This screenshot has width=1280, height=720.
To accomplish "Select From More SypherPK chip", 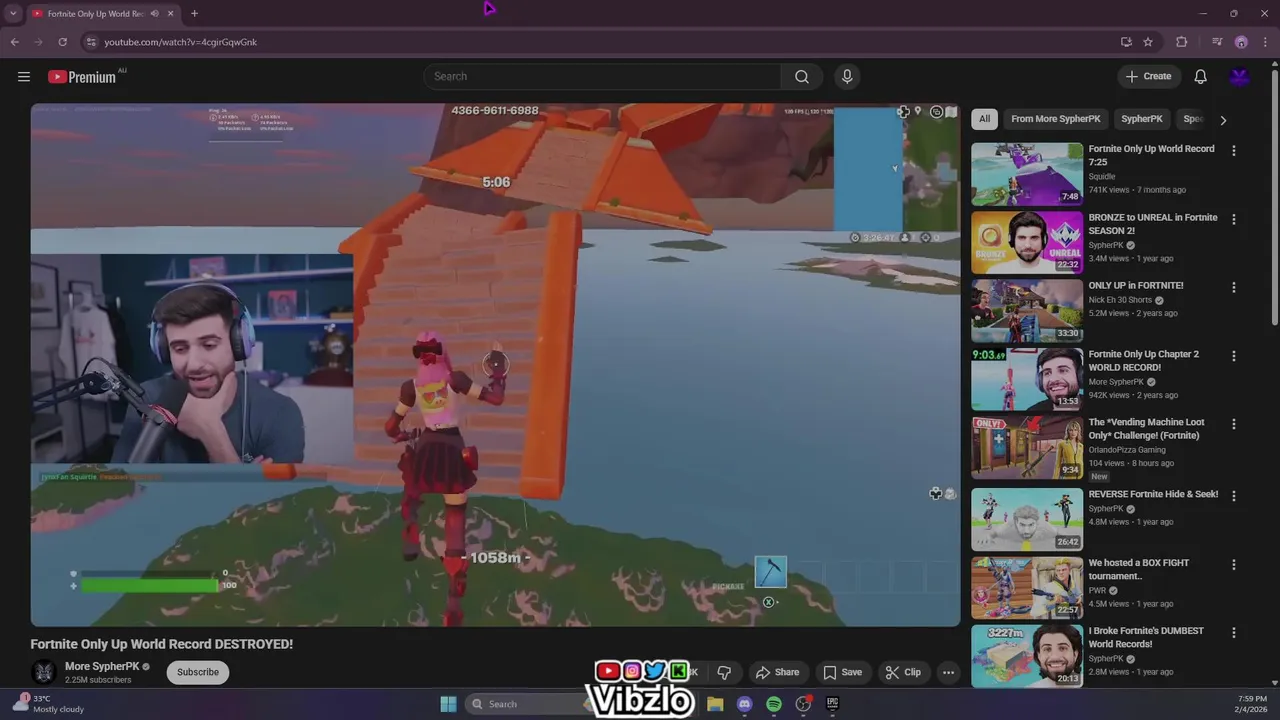I will [1055, 119].
